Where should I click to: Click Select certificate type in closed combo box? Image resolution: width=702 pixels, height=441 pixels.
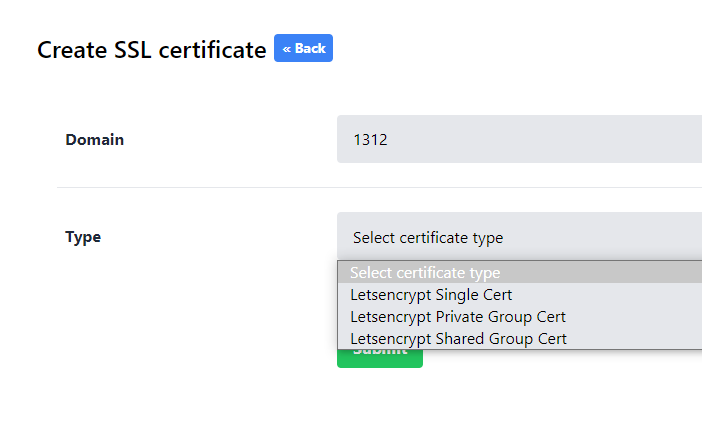[428, 238]
